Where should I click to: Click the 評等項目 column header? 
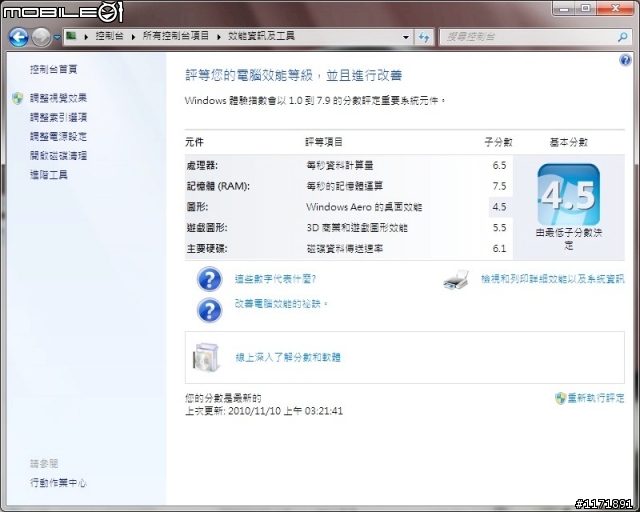pos(324,142)
